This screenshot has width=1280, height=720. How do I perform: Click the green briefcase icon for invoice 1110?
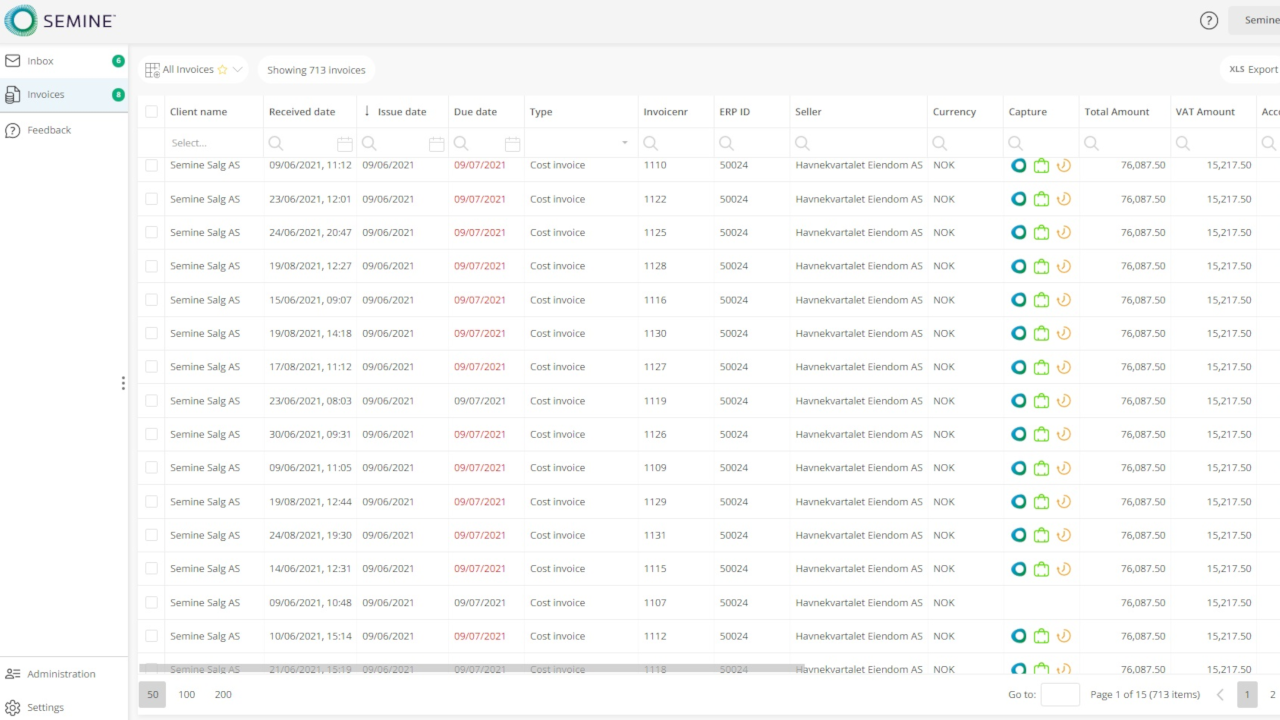(x=1041, y=165)
